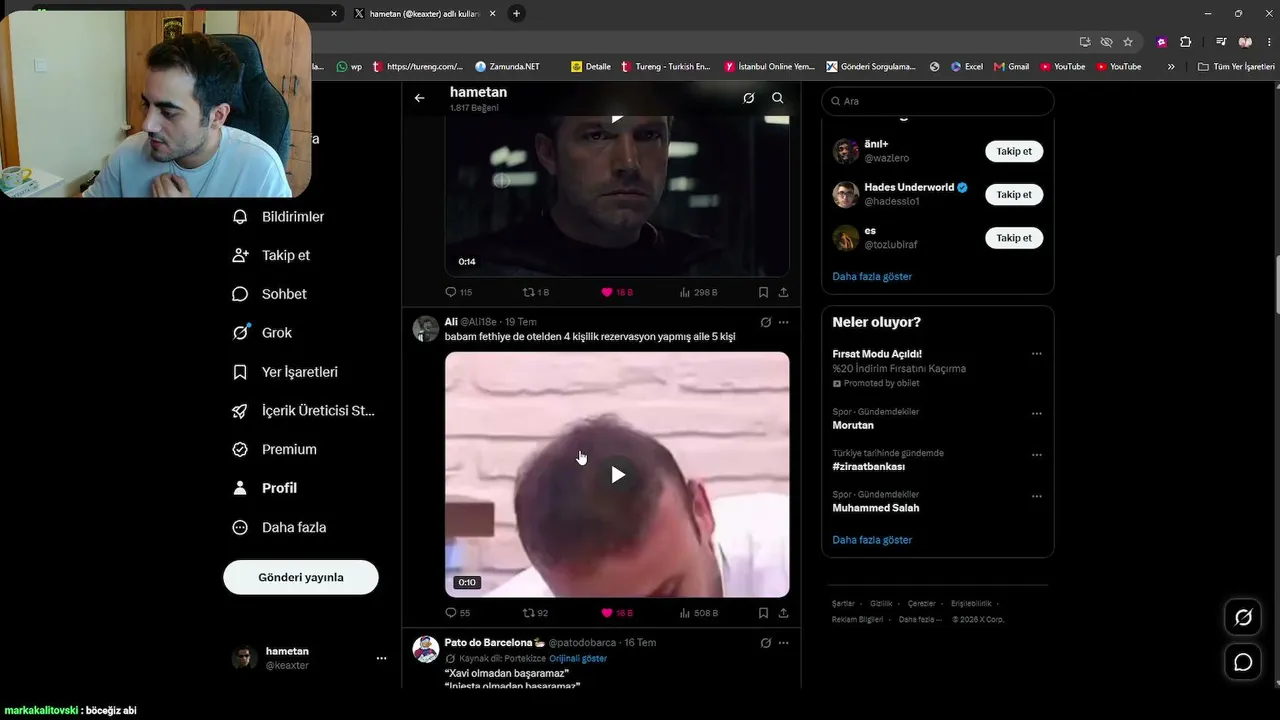
Task: Expand the hidden bookmarks overflow chevron
Action: click(1171, 67)
